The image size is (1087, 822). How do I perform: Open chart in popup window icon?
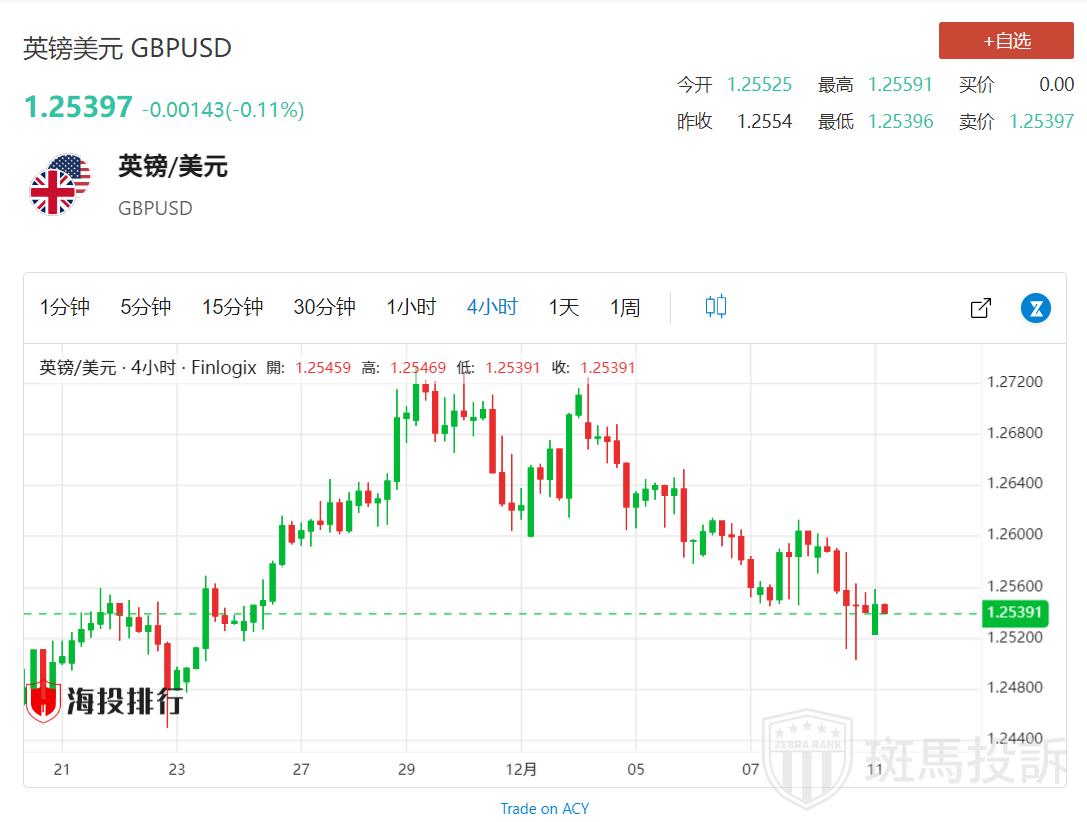point(980,308)
